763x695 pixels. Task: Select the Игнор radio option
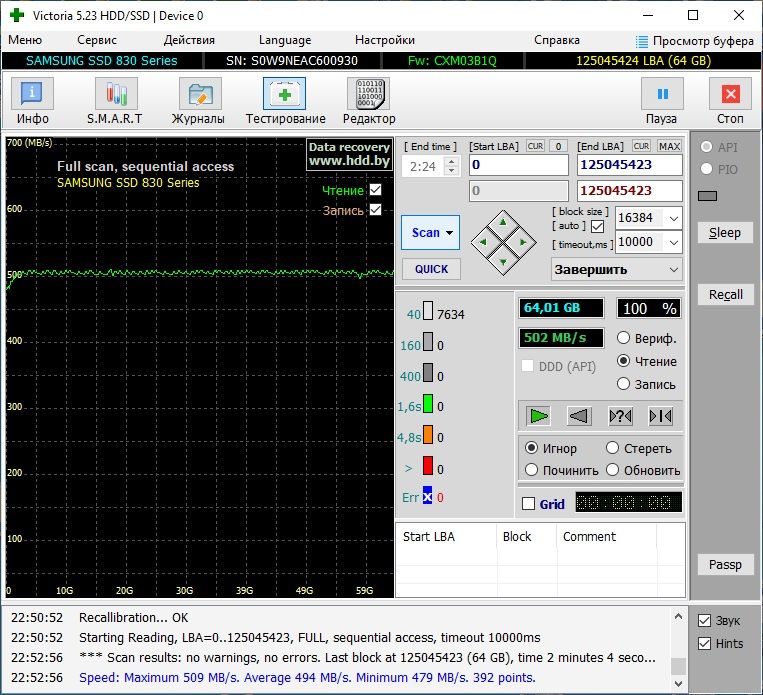click(531, 448)
